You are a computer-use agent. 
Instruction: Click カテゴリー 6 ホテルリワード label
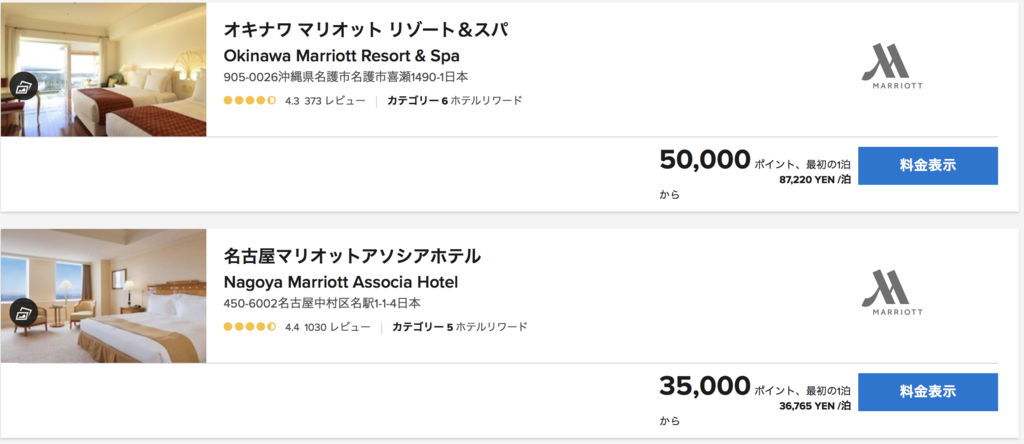pyautogui.click(x=455, y=101)
